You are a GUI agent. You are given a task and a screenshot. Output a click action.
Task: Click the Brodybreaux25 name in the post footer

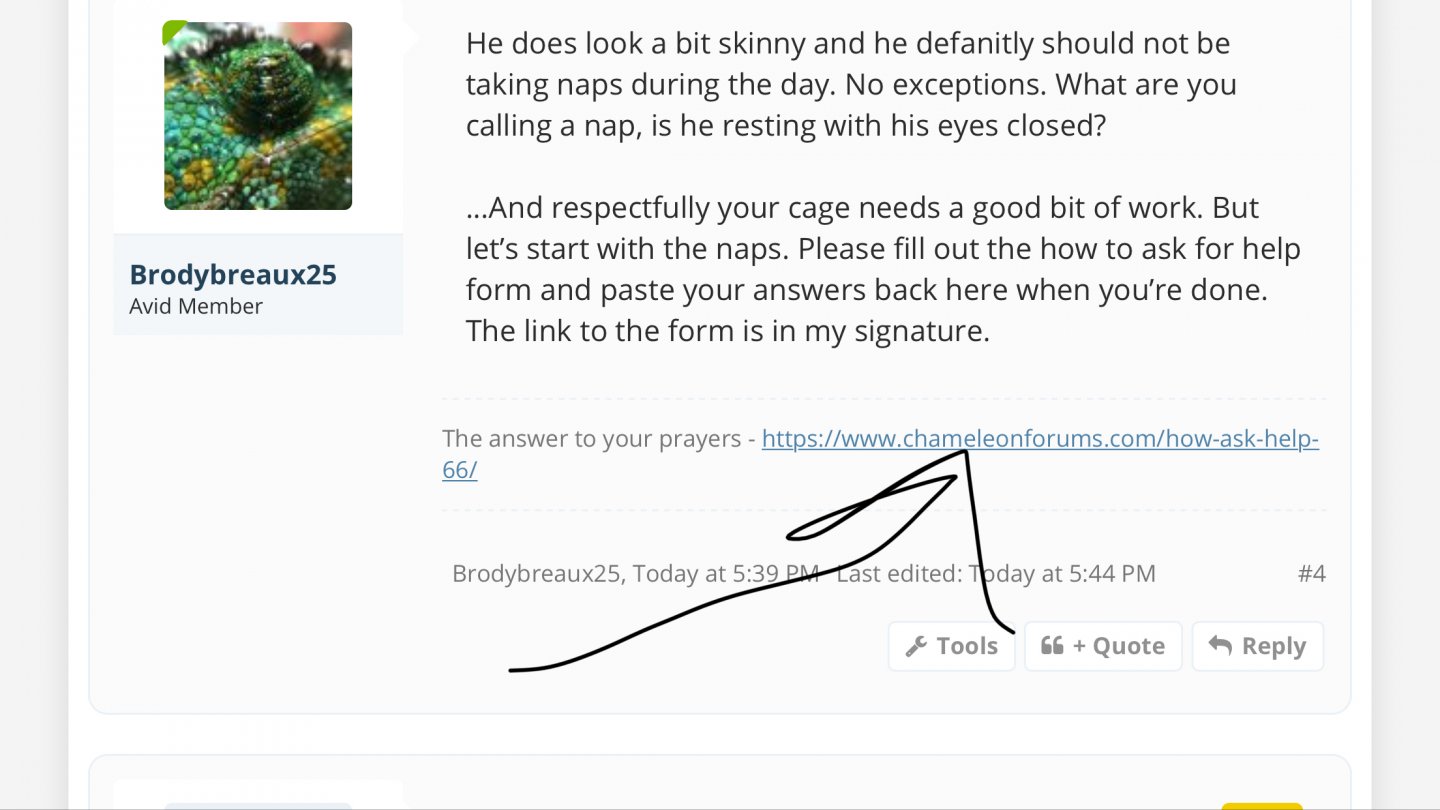pos(538,573)
